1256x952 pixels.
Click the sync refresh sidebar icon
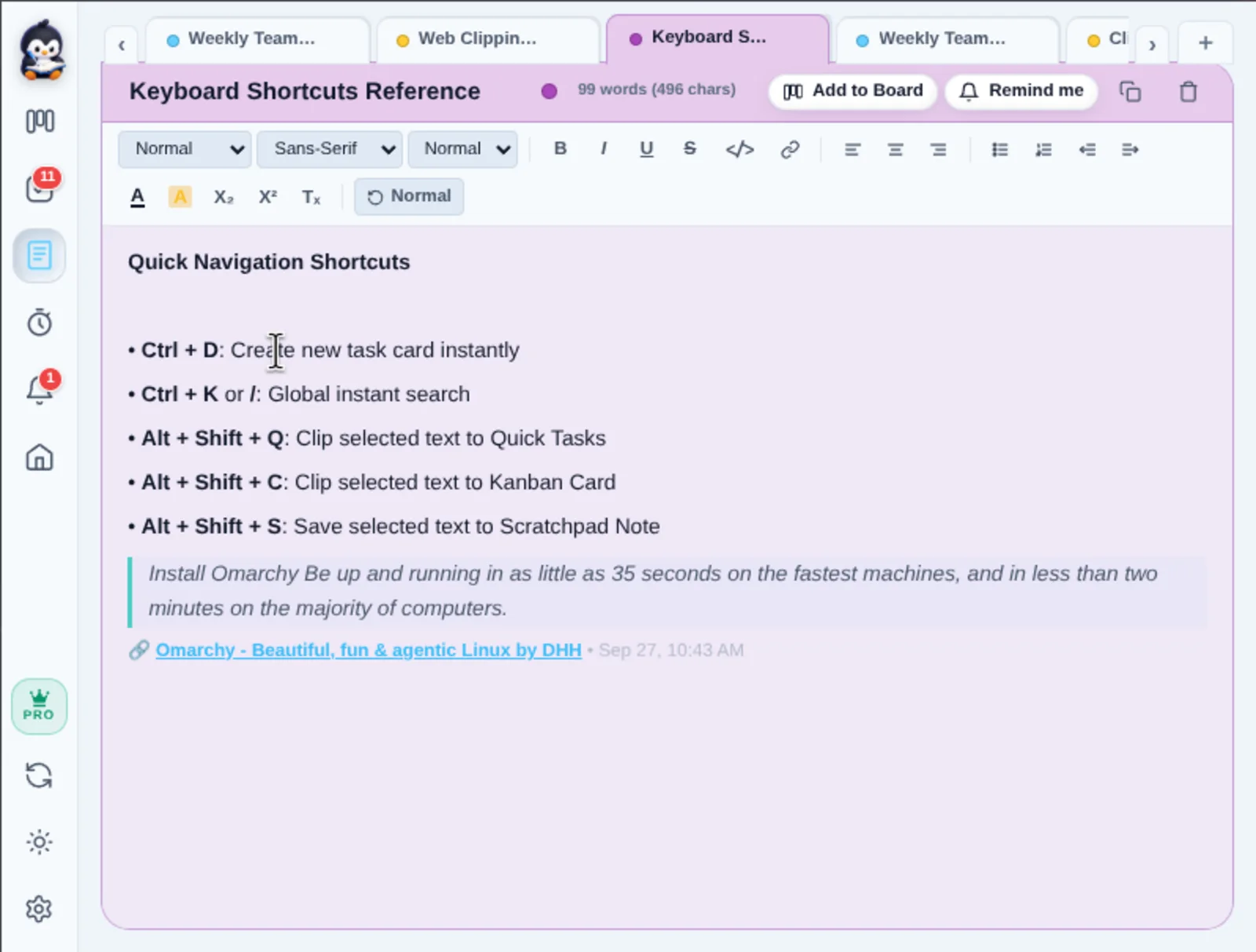click(x=39, y=775)
